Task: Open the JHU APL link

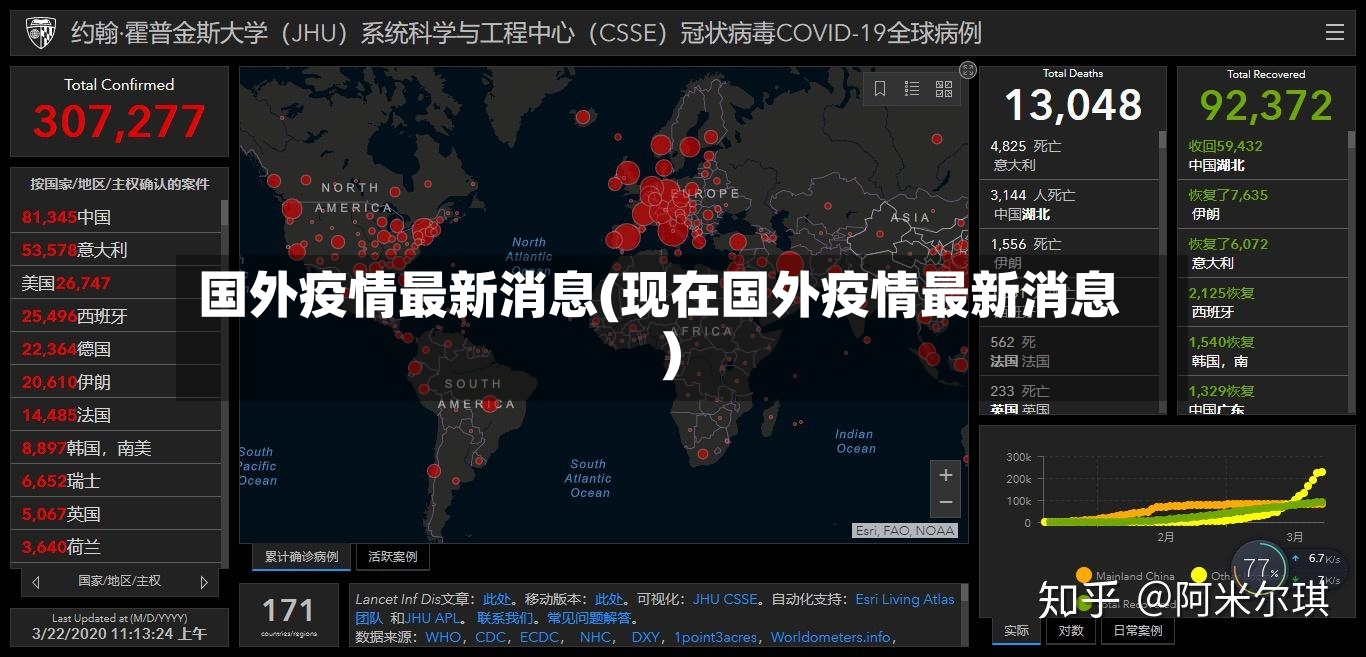Action: coord(432,618)
